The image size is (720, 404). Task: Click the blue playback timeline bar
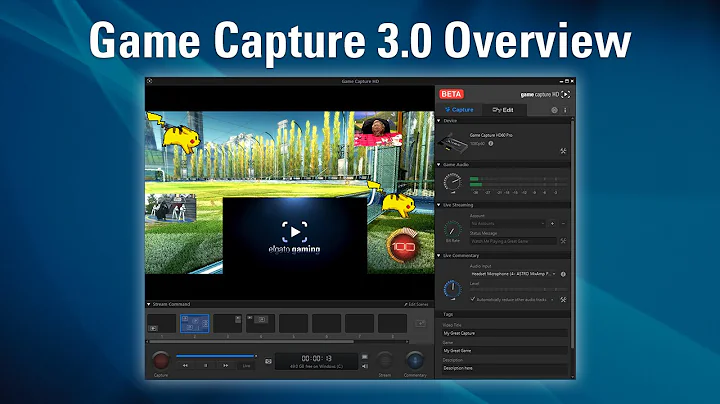[216, 356]
